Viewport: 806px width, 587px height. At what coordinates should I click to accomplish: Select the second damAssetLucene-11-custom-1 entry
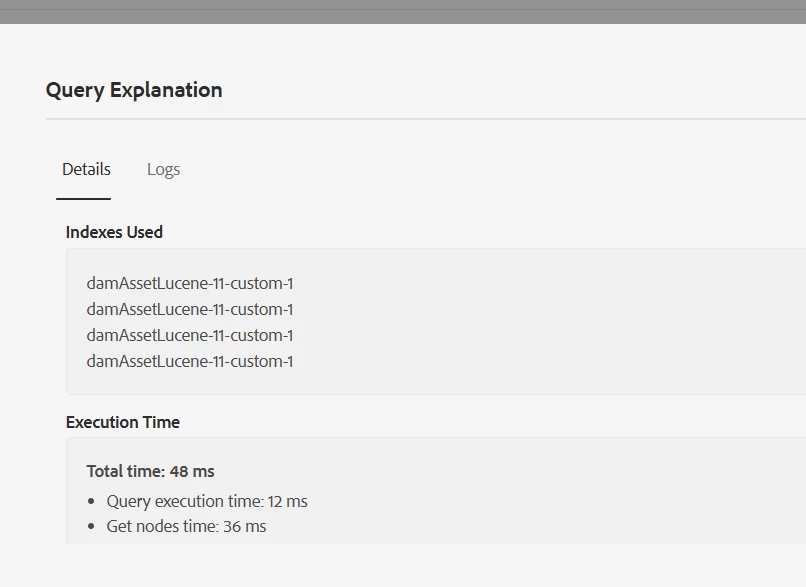(190, 309)
